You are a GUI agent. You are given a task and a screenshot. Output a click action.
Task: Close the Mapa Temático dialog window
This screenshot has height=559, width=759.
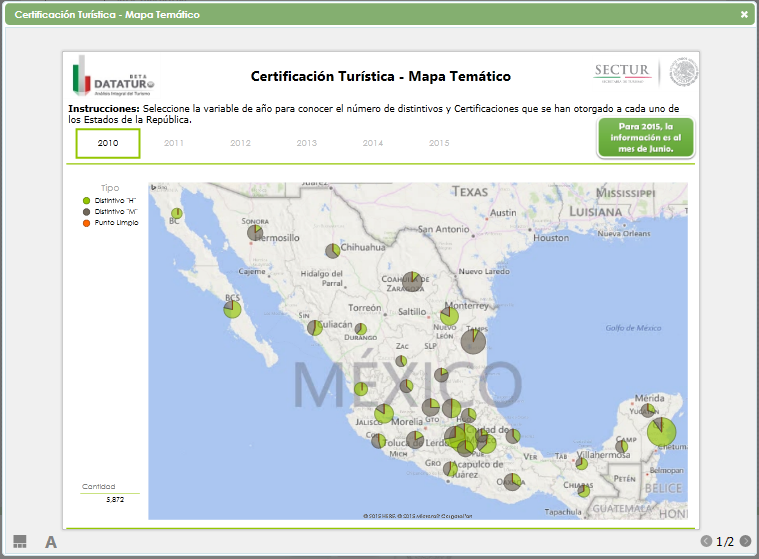tap(744, 15)
